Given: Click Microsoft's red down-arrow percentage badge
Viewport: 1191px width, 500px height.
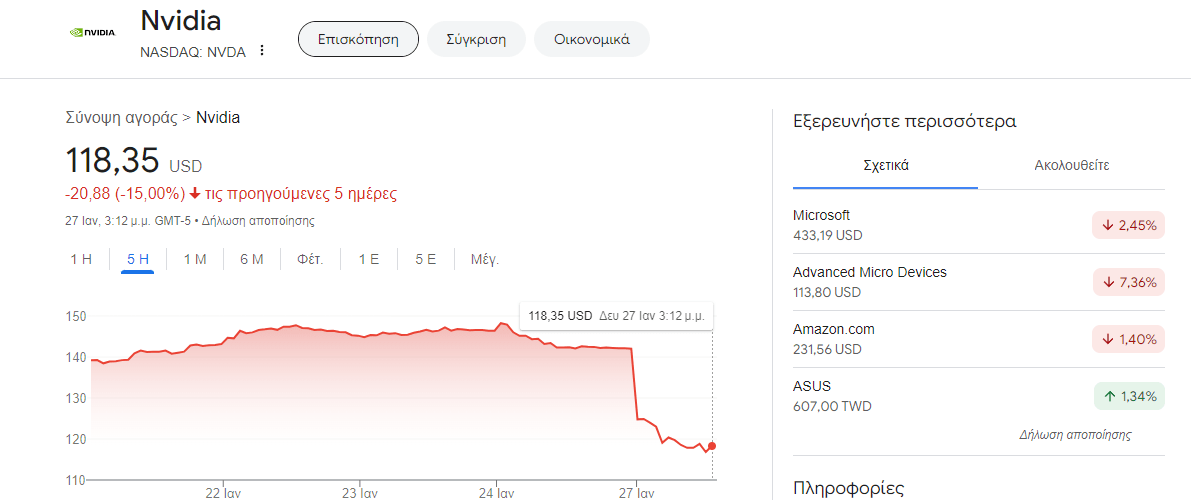Looking at the screenshot, I should [1129, 226].
